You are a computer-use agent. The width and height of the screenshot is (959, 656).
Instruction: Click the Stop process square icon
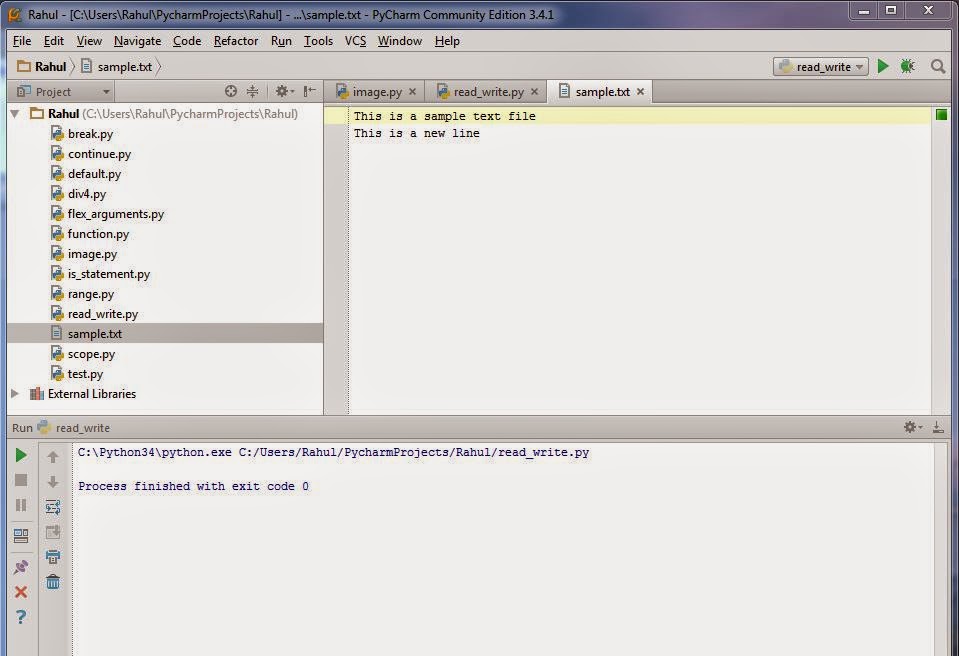click(21, 481)
